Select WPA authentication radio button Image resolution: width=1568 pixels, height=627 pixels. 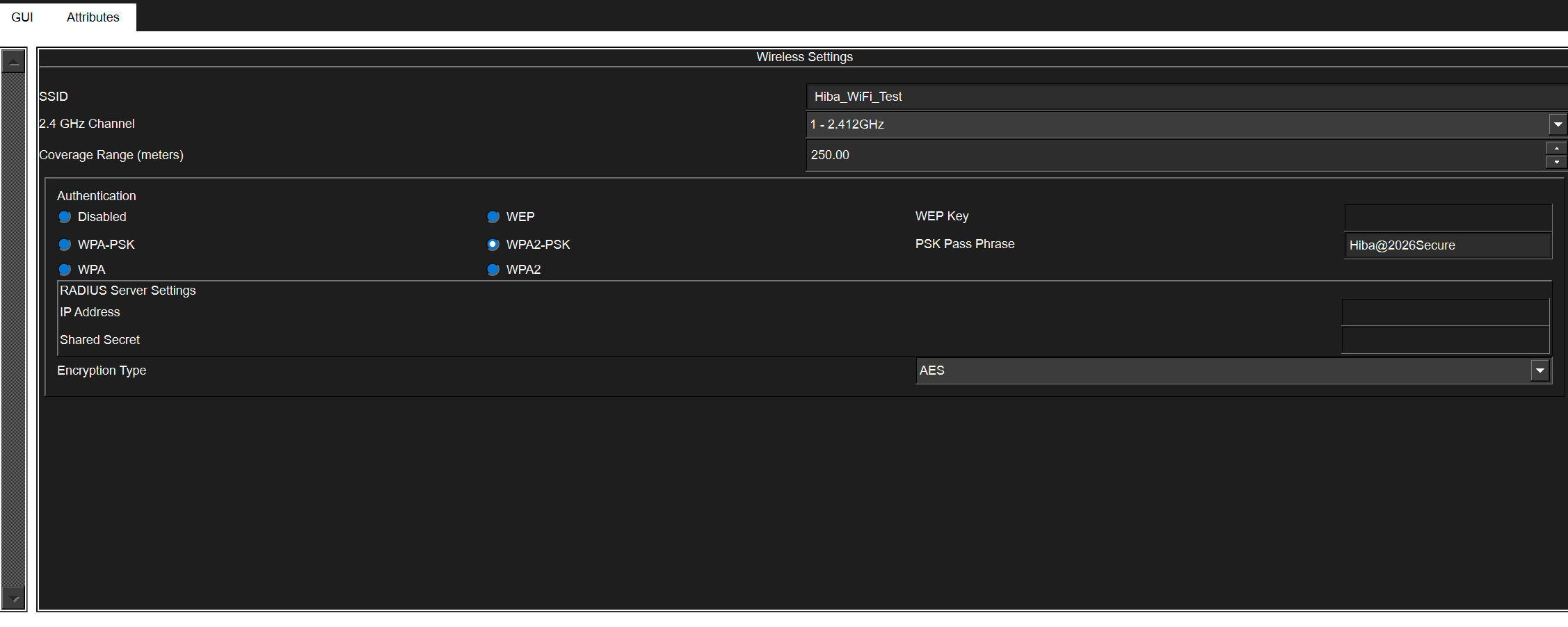(65, 270)
